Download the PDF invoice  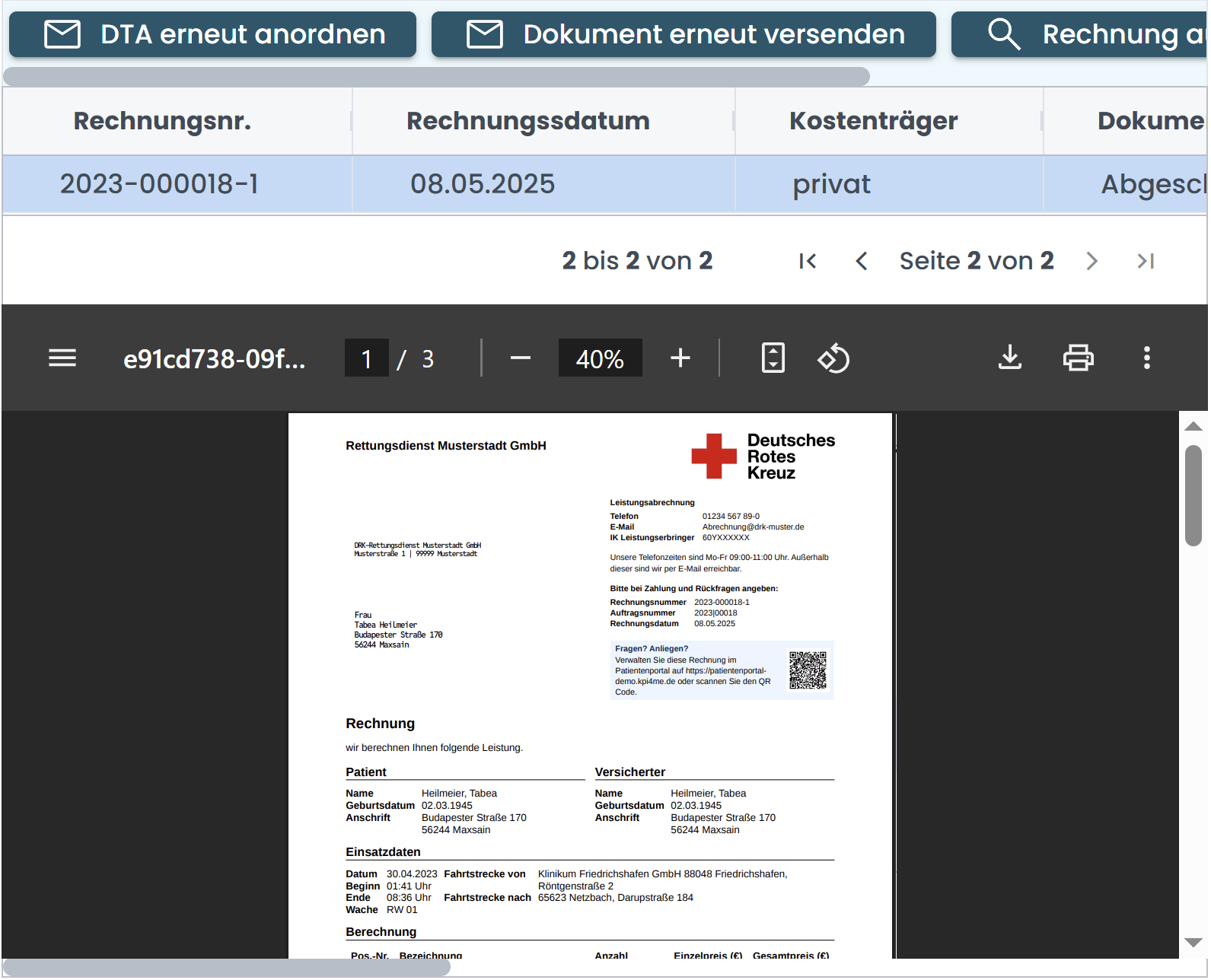point(1010,358)
